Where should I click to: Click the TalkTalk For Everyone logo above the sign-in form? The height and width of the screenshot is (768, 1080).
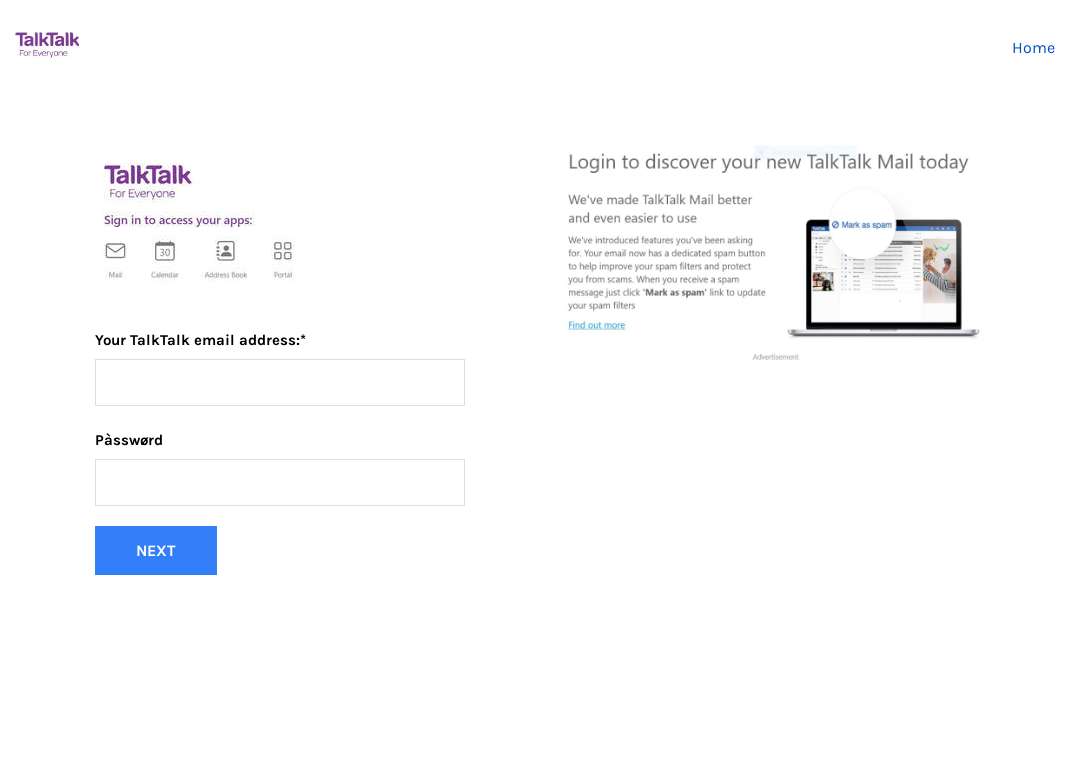pos(147,182)
